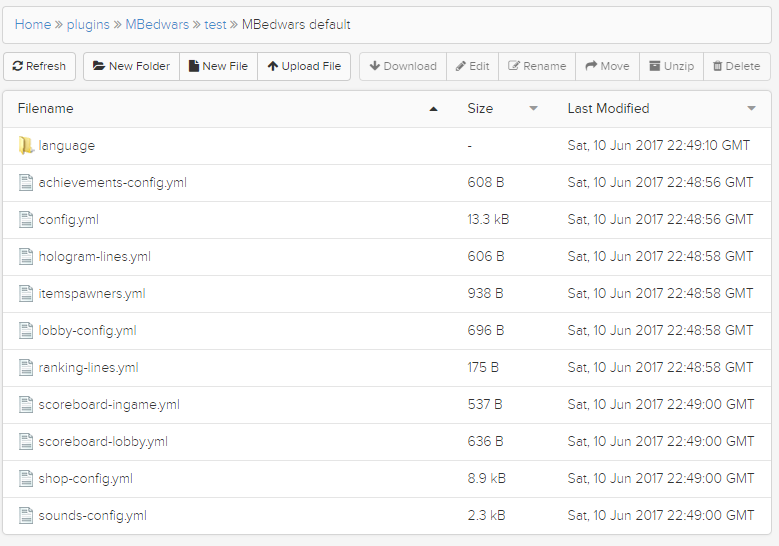This screenshot has width=779, height=546.
Task: Select shop-config.yml filename
Action: [85, 478]
